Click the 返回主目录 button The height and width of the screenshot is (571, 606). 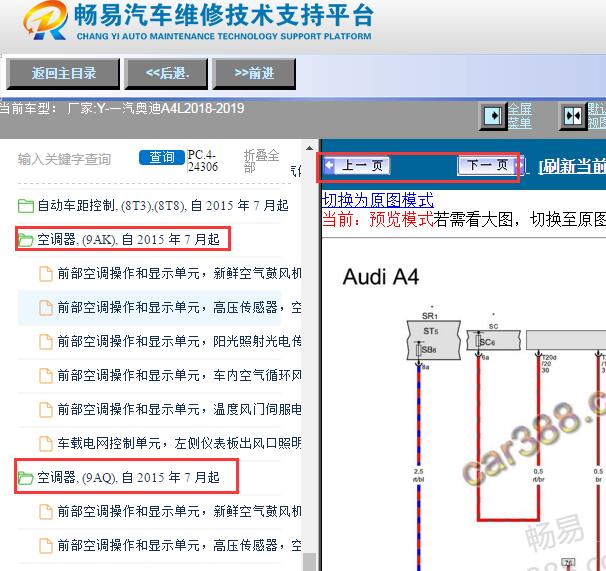63,73
